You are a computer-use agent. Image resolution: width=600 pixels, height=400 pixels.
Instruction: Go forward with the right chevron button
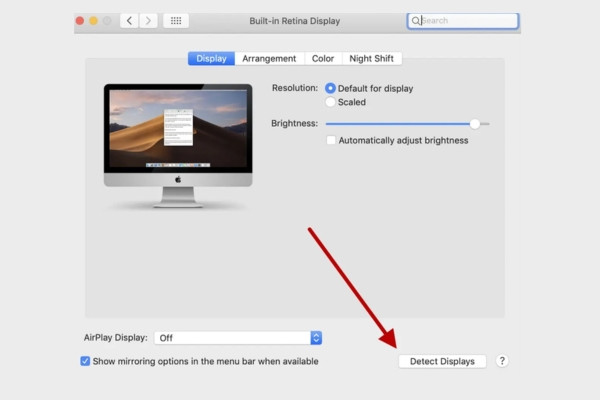click(148, 21)
